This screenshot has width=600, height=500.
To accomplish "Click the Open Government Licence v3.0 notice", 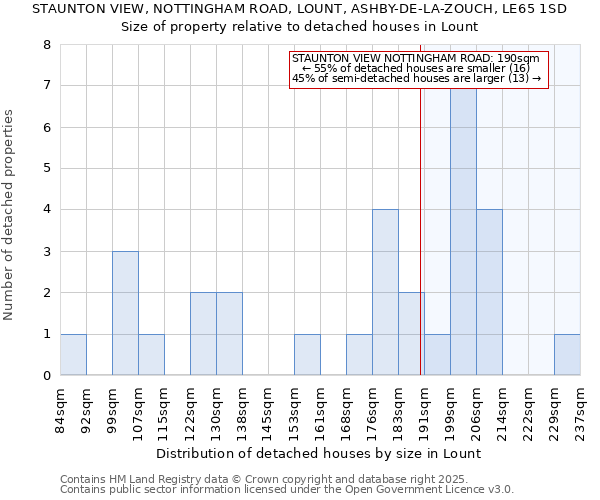I will coord(287,490).
